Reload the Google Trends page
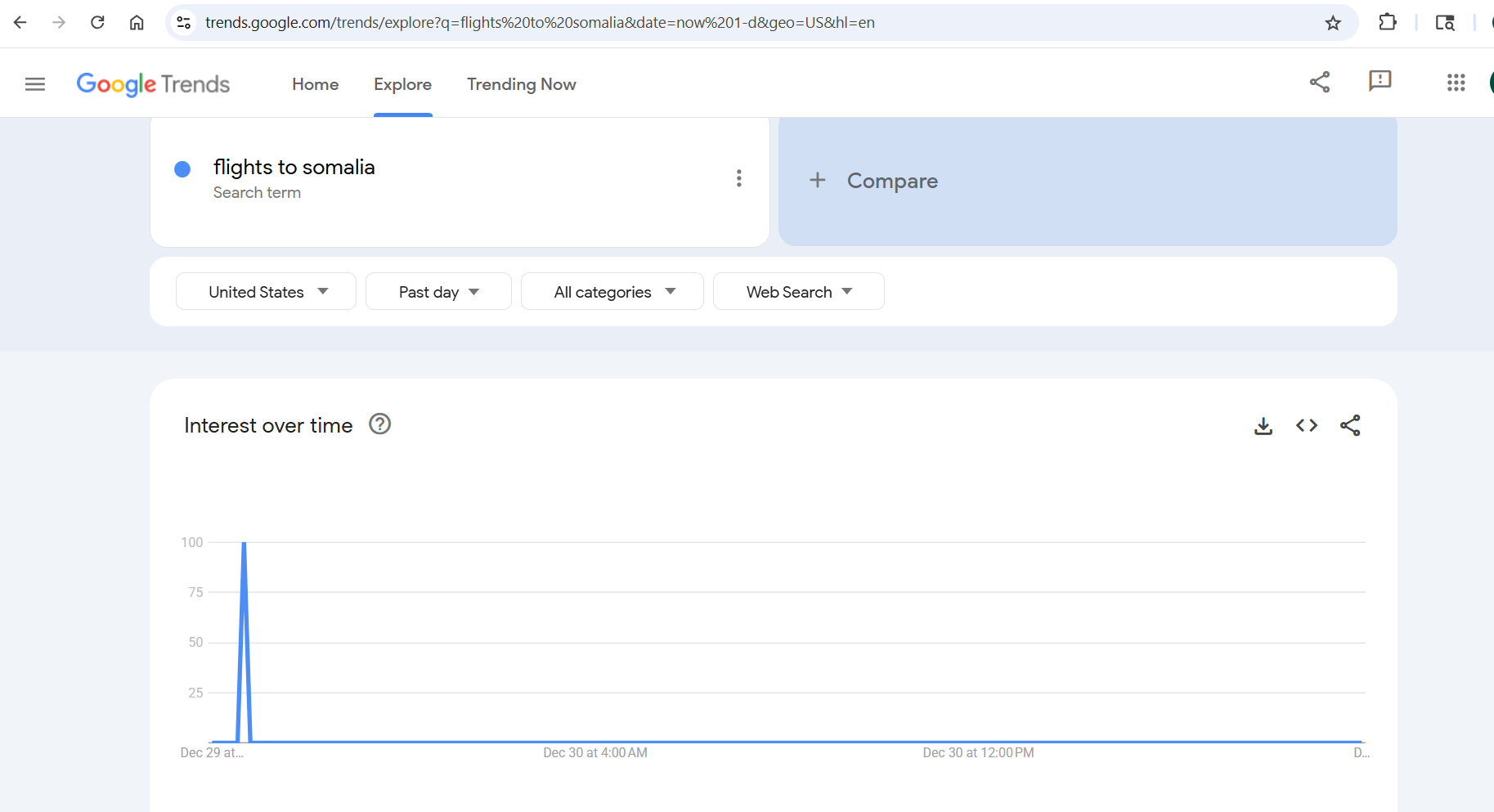The width and height of the screenshot is (1494, 812). point(97,23)
